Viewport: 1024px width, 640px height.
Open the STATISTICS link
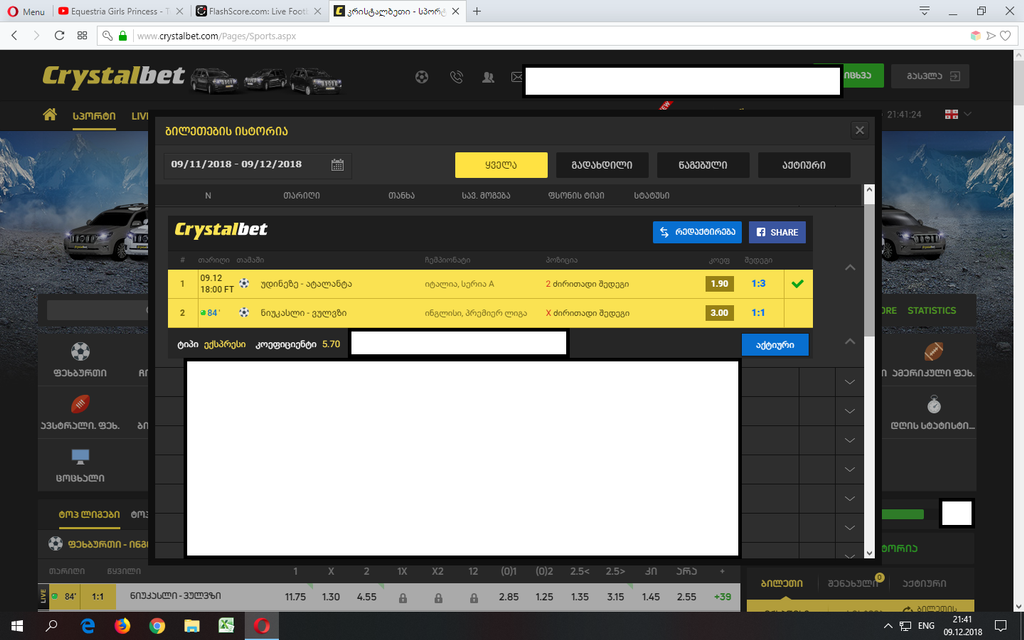931,311
